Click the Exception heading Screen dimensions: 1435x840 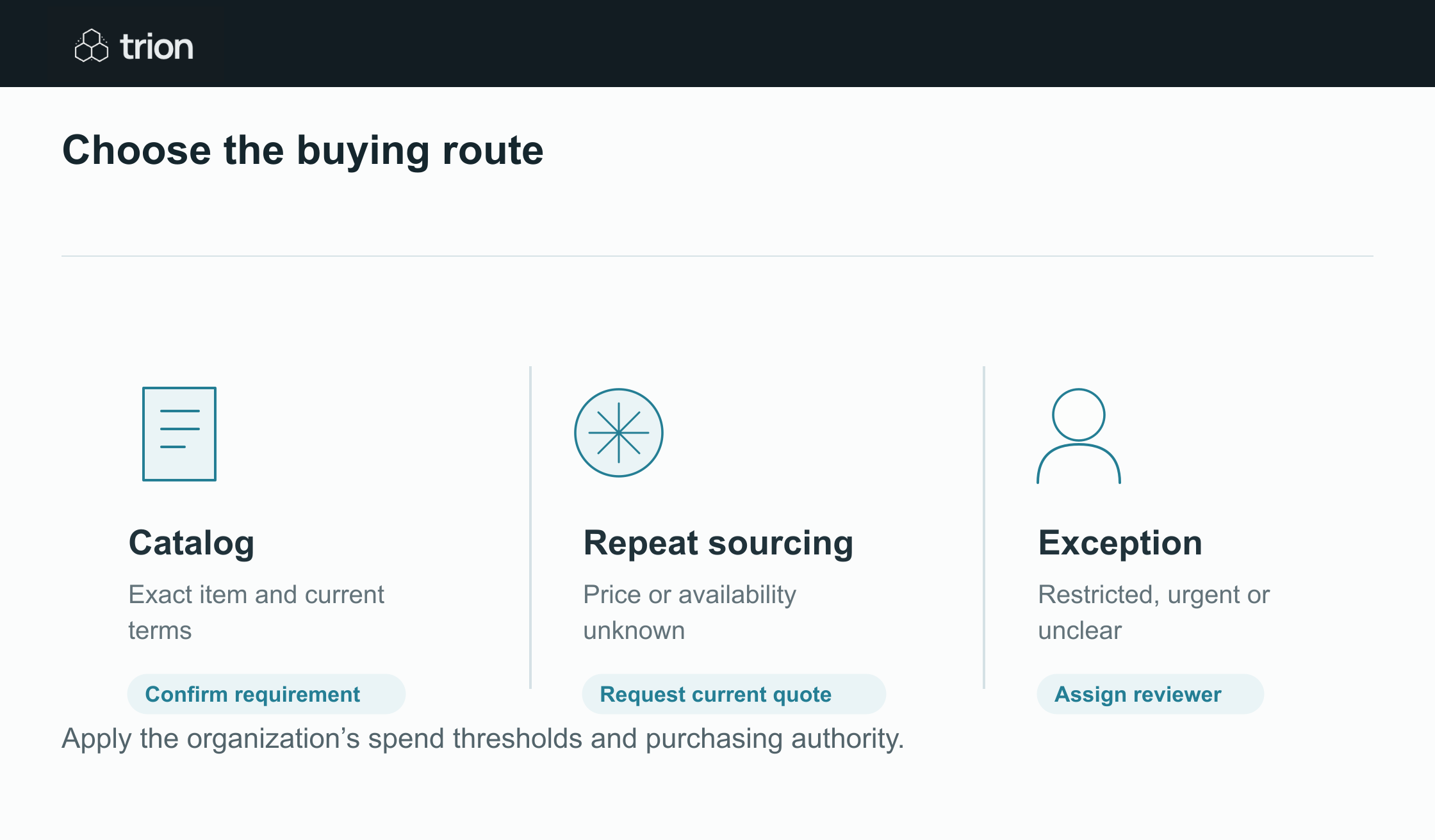coord(1120,543)
